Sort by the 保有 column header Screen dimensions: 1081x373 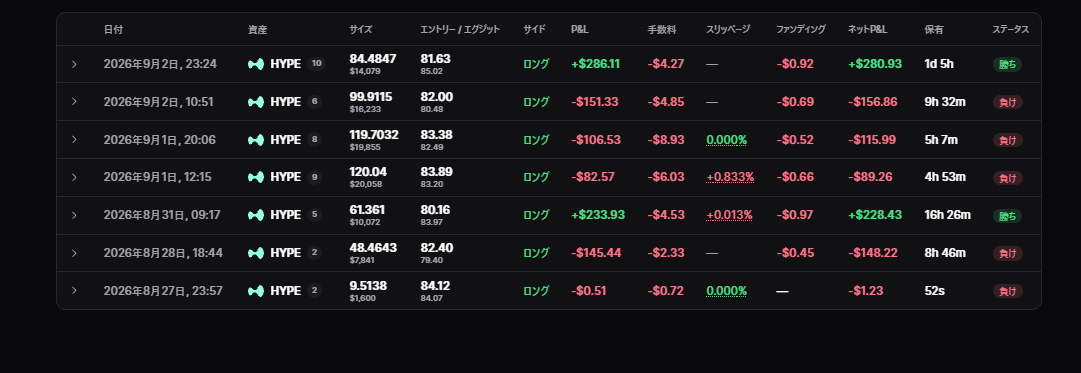(x=933, y=30)
